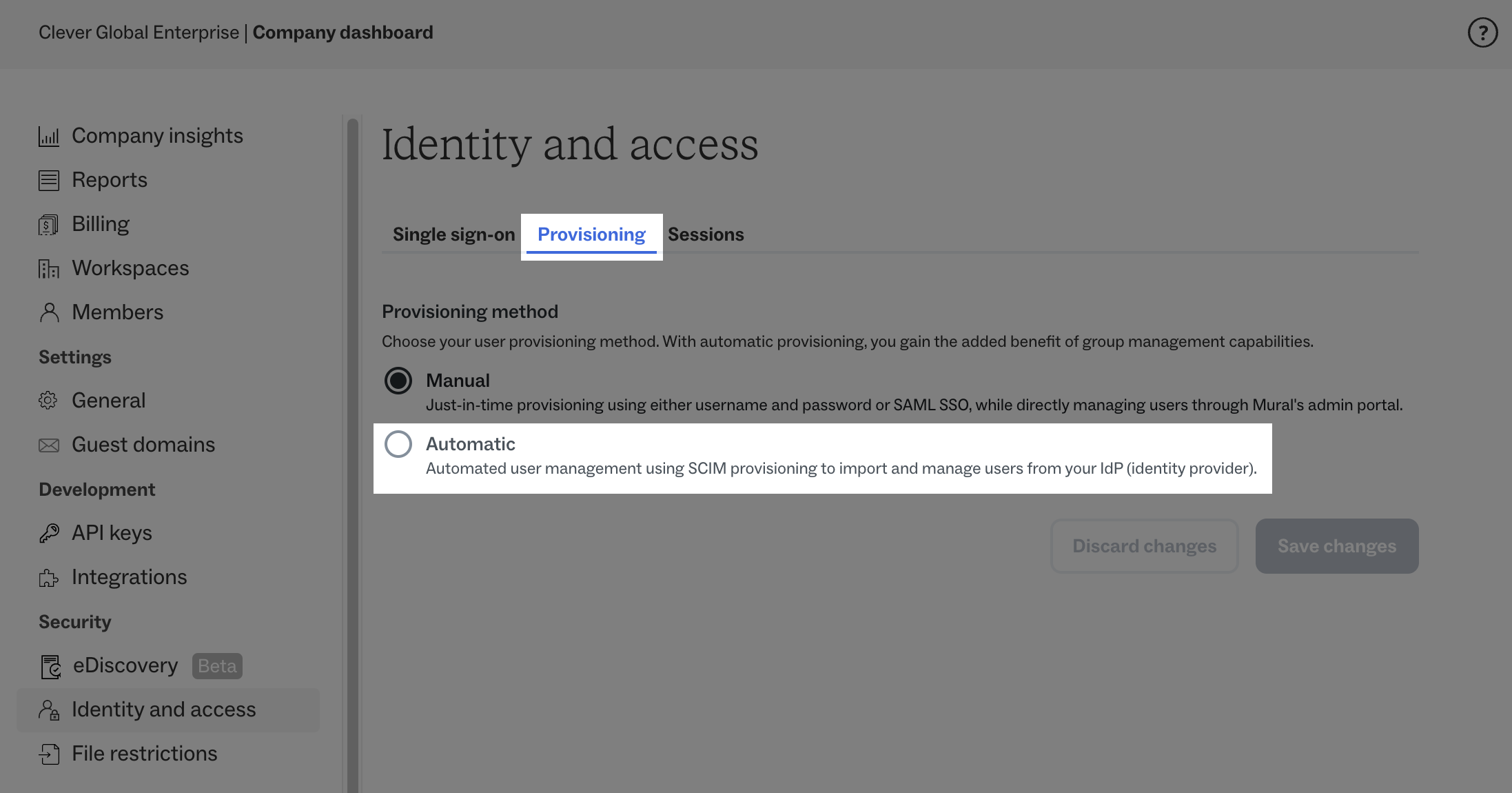Click the Company insights chart icon

coord(49,136)
